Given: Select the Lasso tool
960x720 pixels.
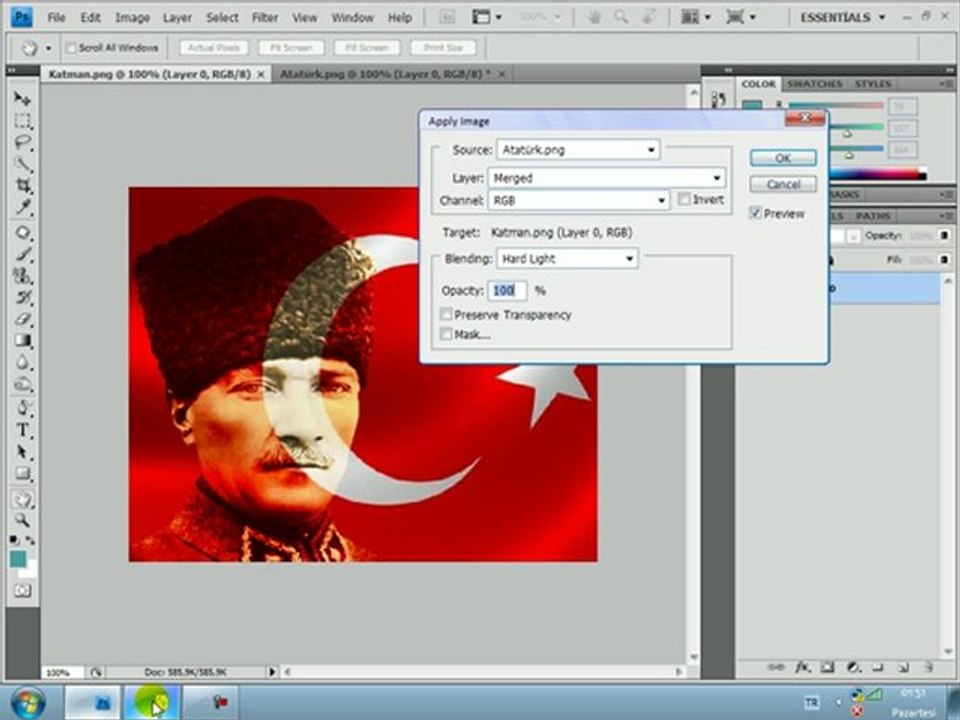Looking at the screenshot, I should click(22, 142).
